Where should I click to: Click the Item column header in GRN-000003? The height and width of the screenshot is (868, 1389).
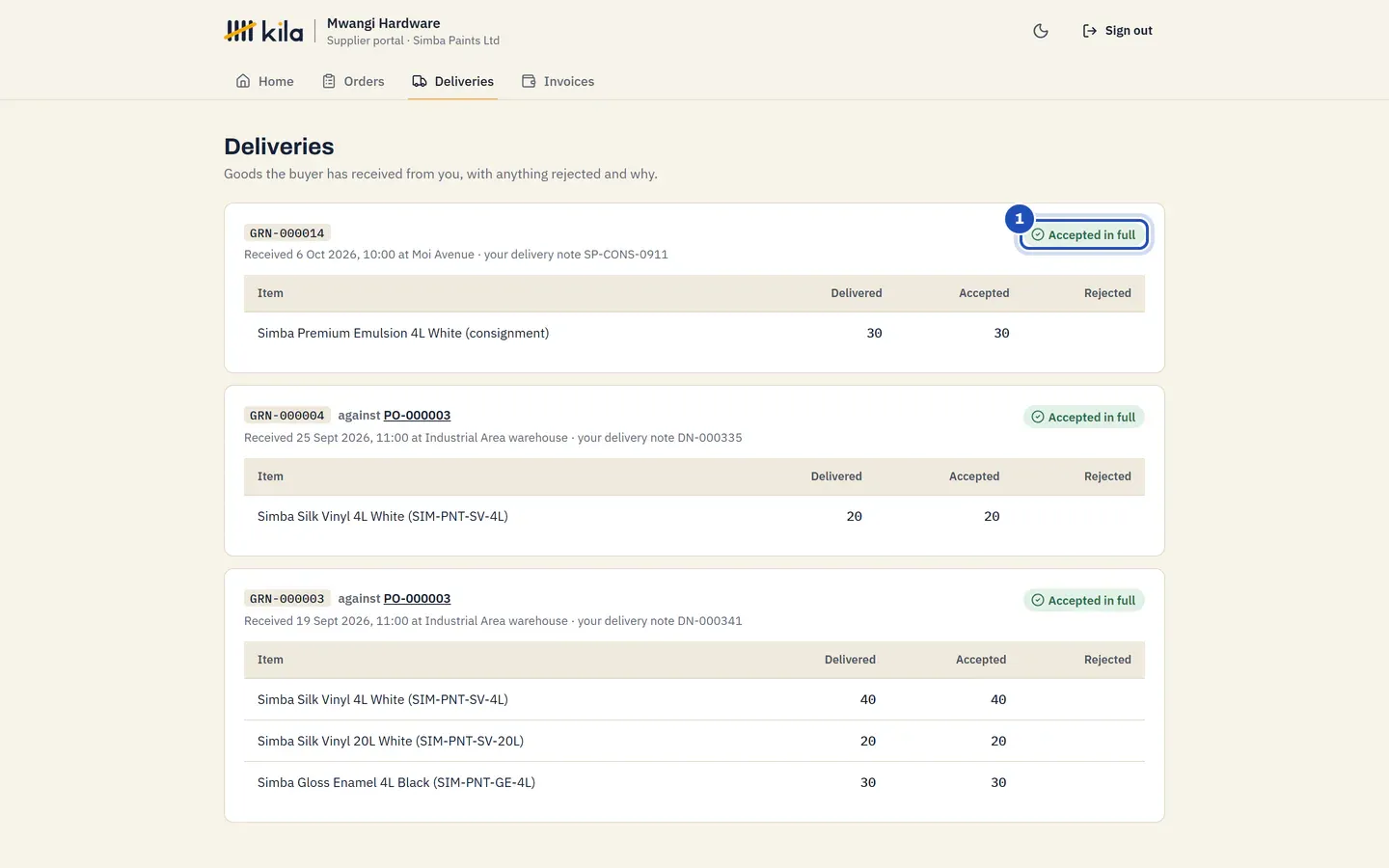click(x=270, y=660)
